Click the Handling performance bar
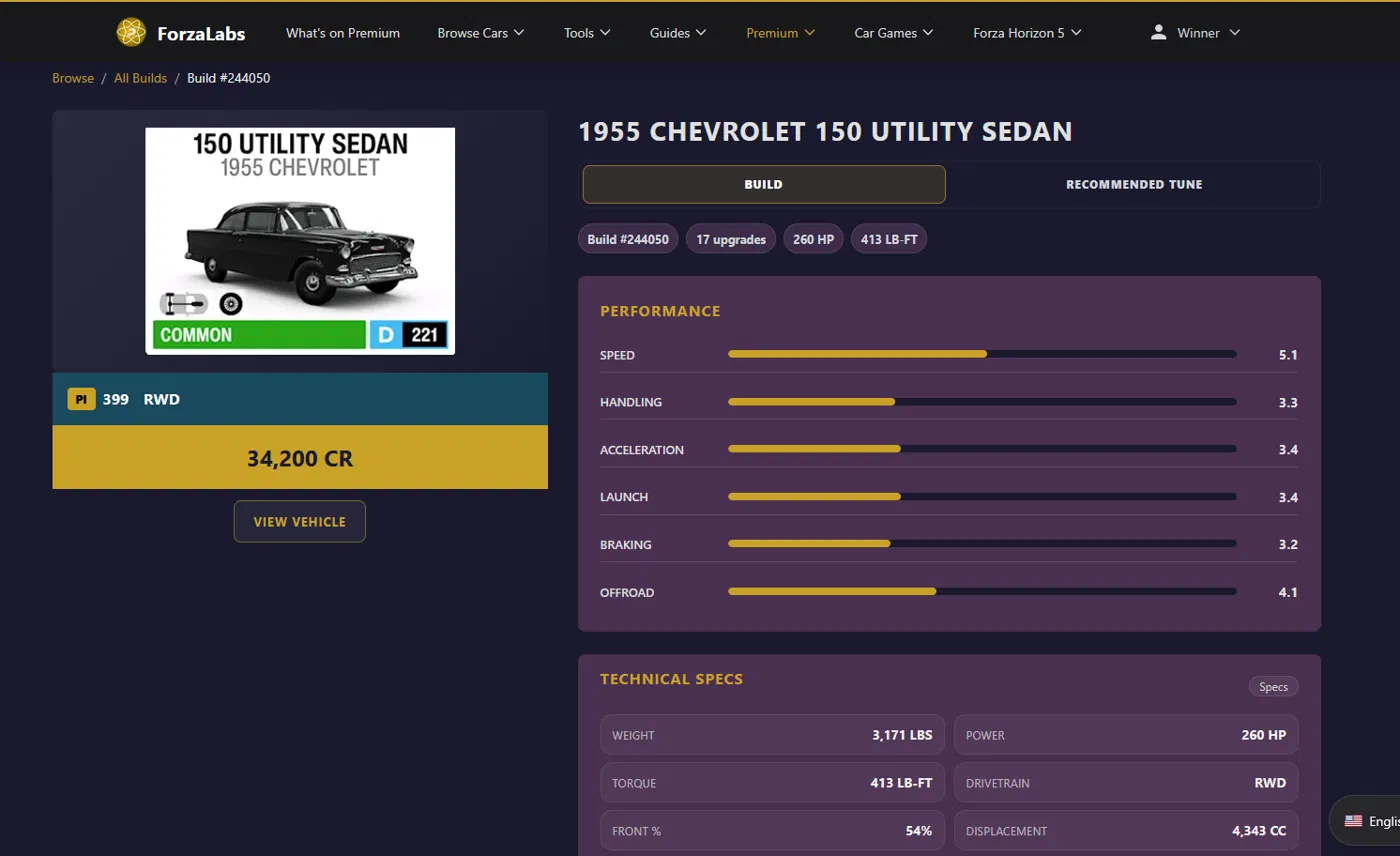The width and height of the screenshot is (1400, 856). 982,402
